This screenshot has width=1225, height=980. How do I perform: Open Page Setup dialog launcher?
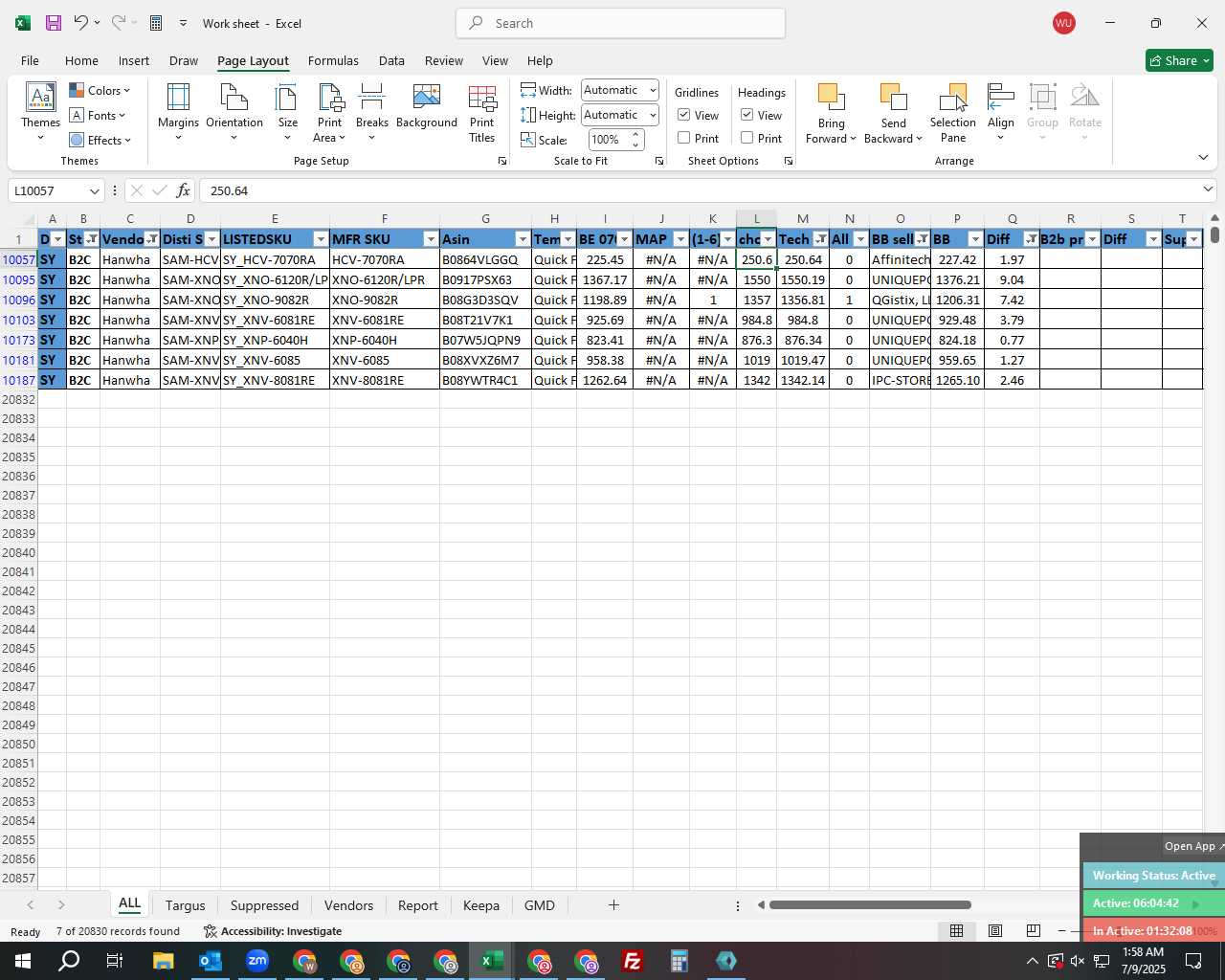tap(502, 161)
